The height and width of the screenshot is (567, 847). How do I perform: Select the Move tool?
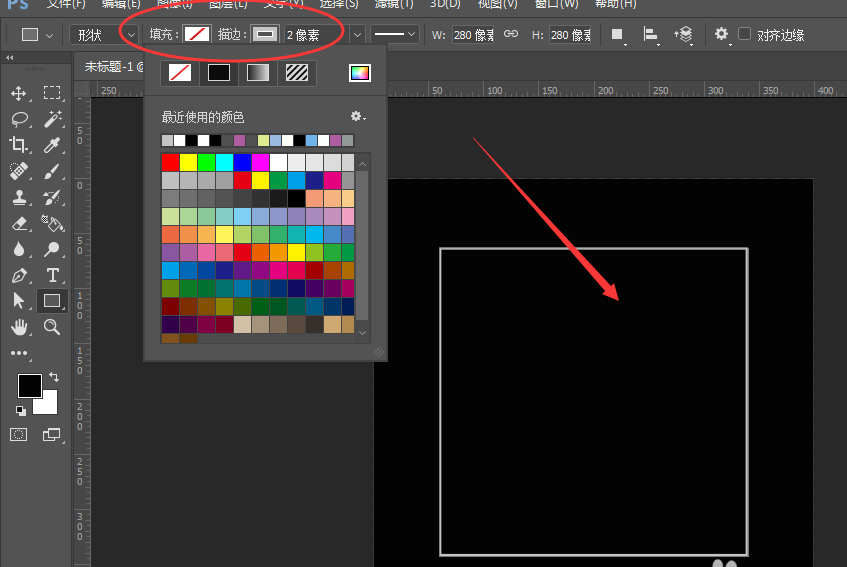coord(18,93)
